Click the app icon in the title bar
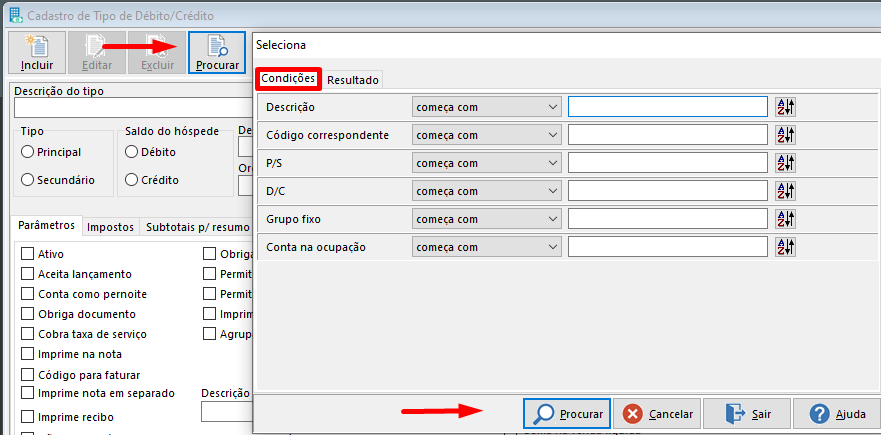Viewport: 881px width, 435px height. (16, 16)
